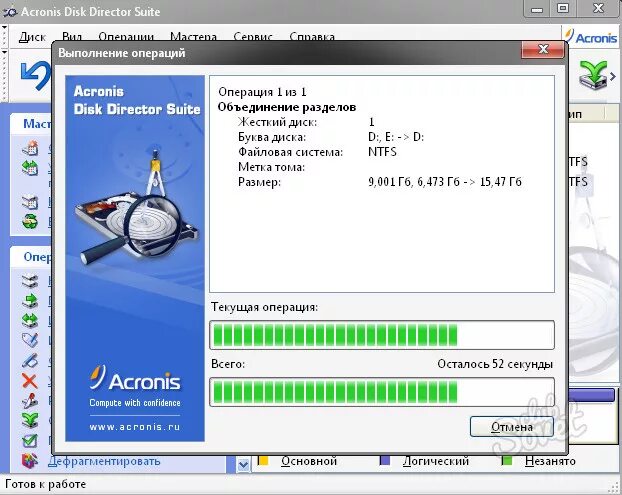The image size is (622, 495).
Task: Minimize the Acronis Disk Director window
Action: 537,9
